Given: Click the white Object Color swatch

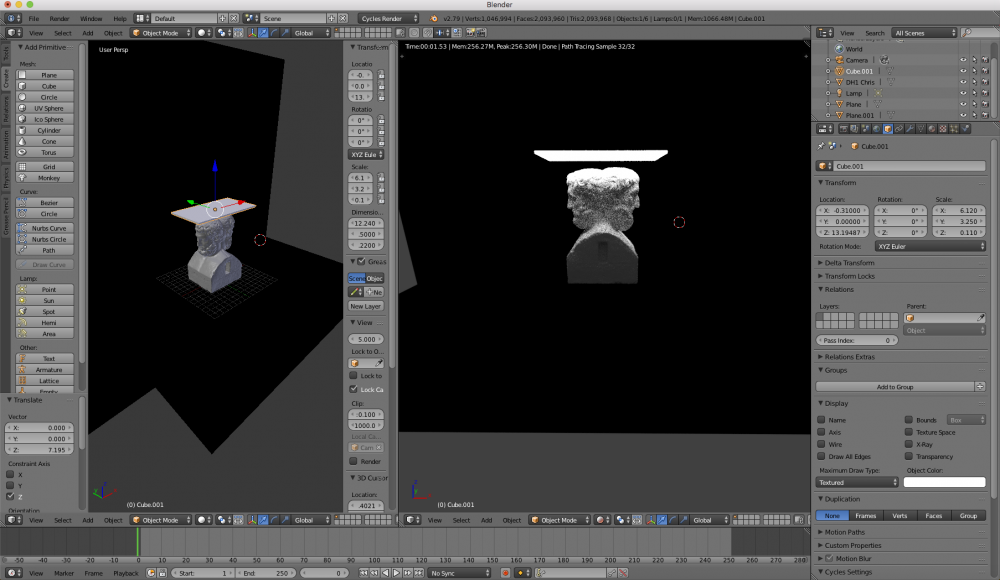Looking at the screenshot, I should click(944, 482).
